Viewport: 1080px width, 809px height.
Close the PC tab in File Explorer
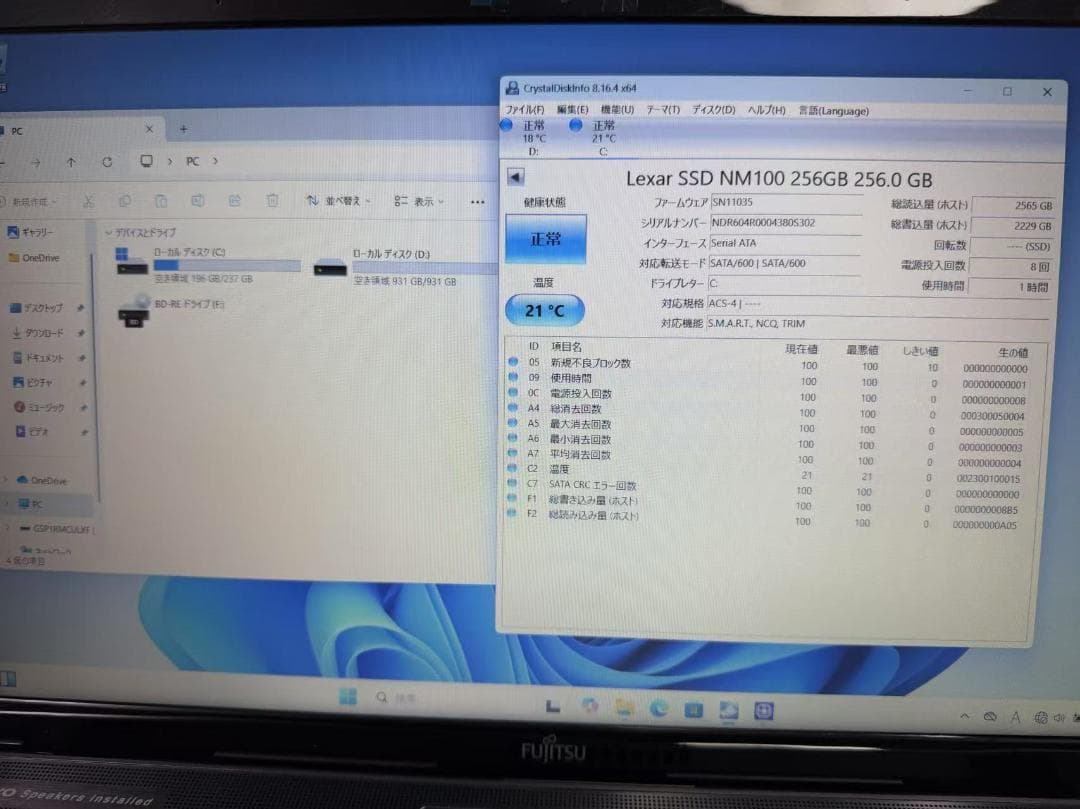[149, 129]
